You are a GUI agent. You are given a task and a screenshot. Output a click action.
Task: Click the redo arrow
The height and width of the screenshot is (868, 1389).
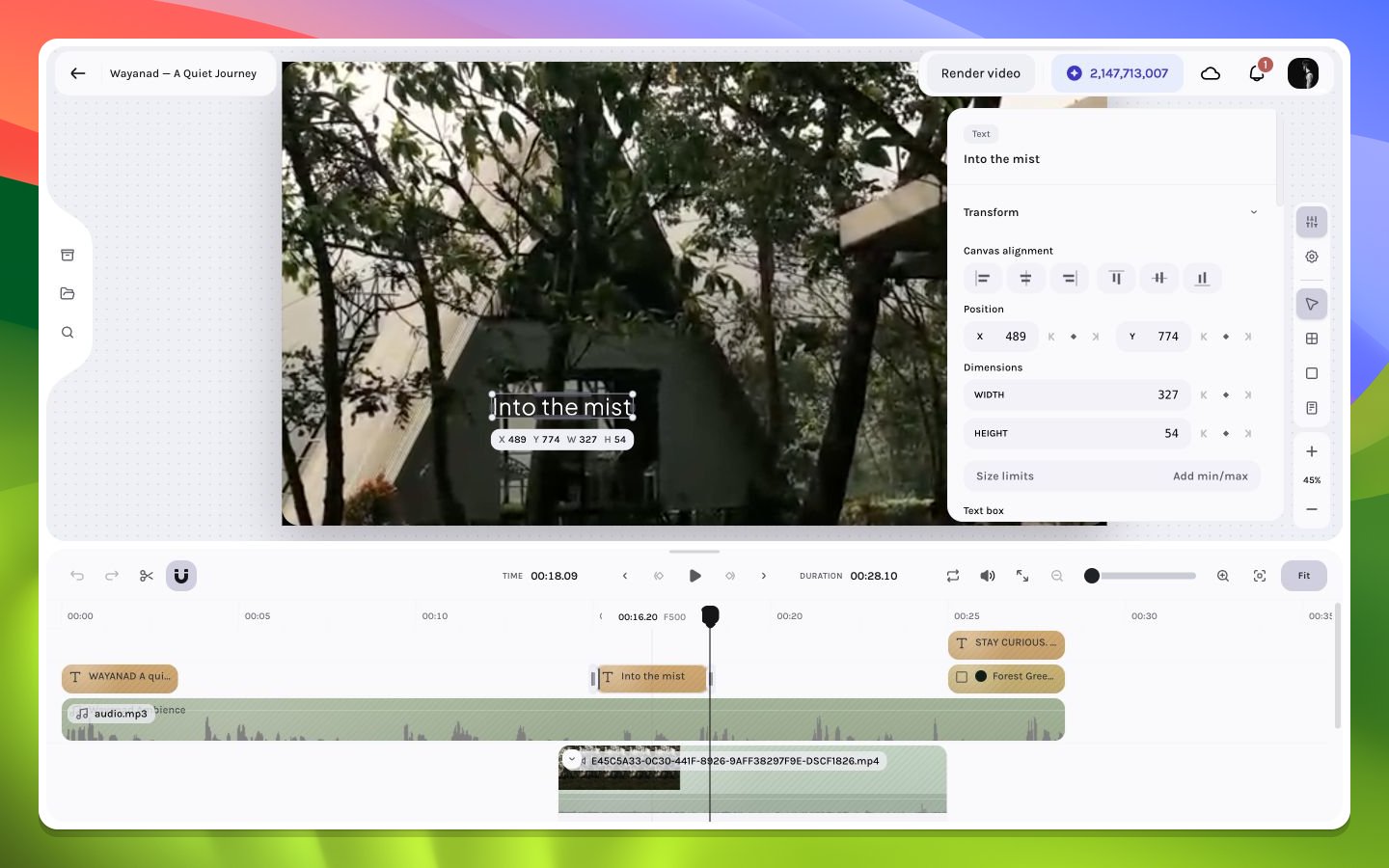pyautogui.click(x=112, y=576)
